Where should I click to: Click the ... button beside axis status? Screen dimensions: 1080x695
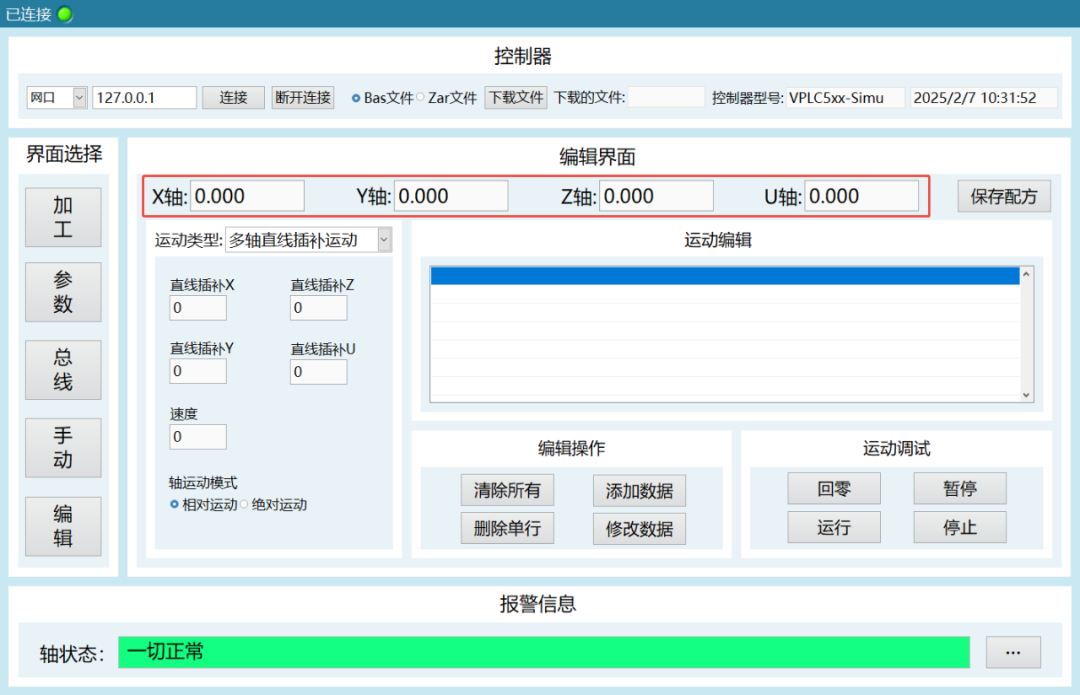[1013, 652]
